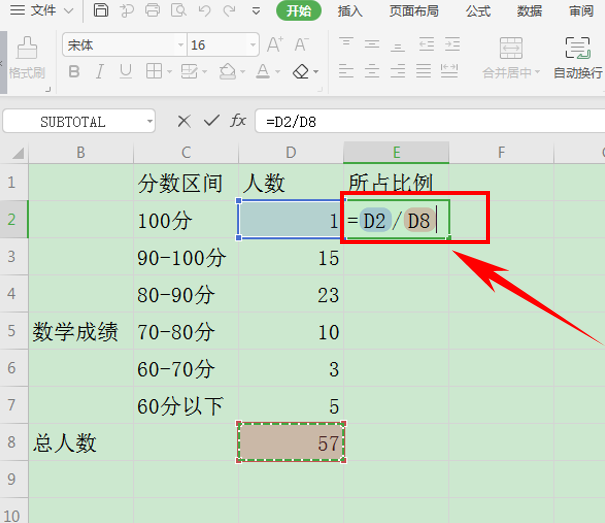Select column E header
The height and width of the screenshot is (523, 605).
coord(396,153)
